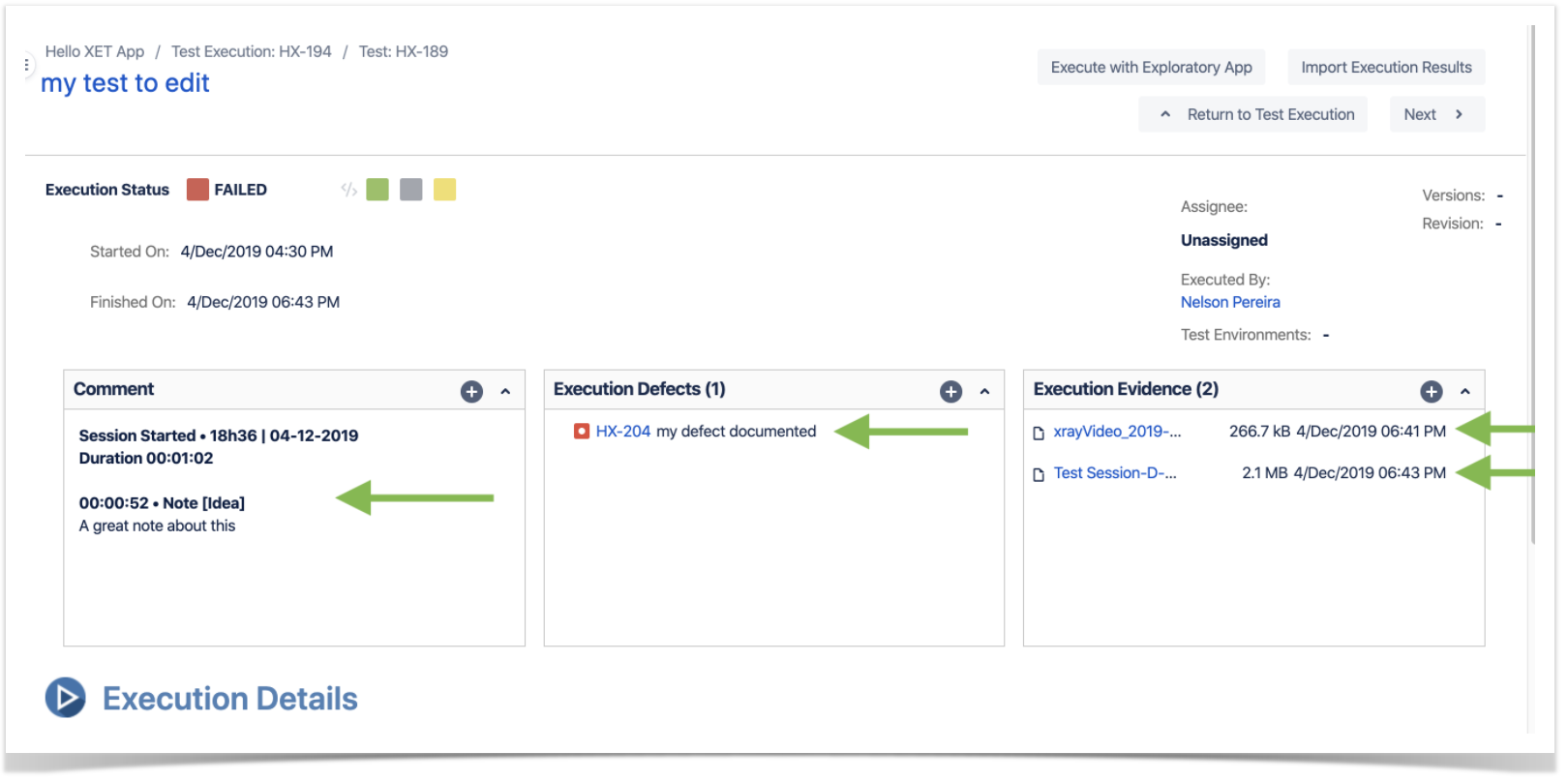The width and height of the screenshot is (1568, 781).
Task: Set status with the gray swatch
Action: pos(411,190)
